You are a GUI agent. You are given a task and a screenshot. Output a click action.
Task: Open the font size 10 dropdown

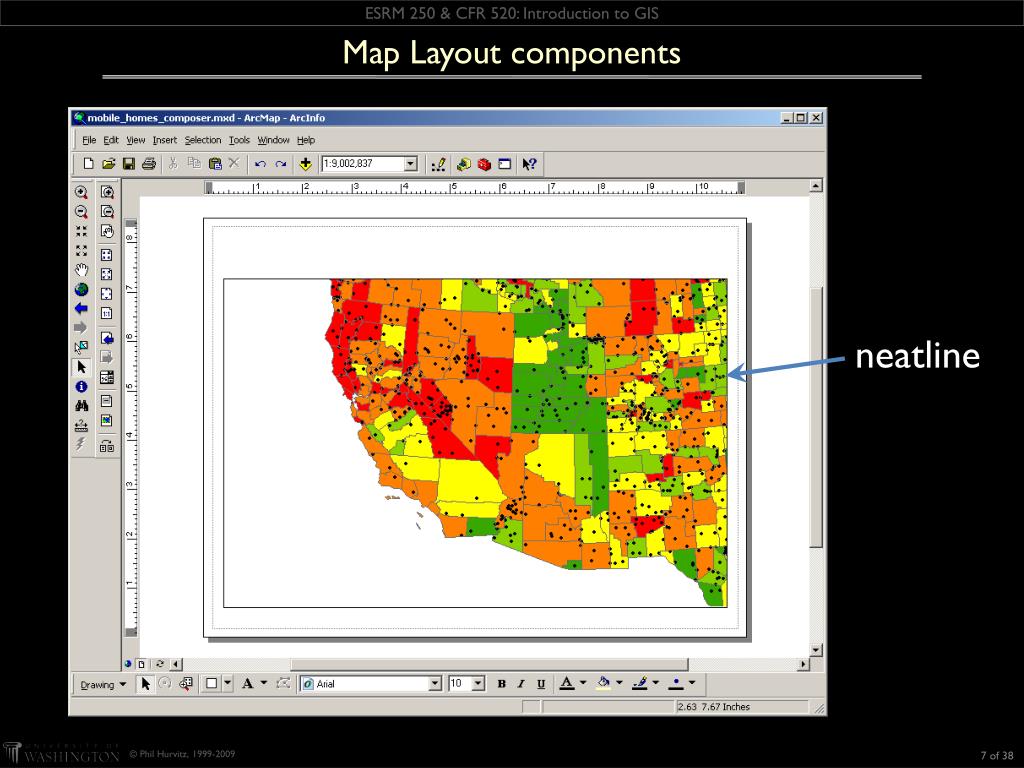point(478,684)
